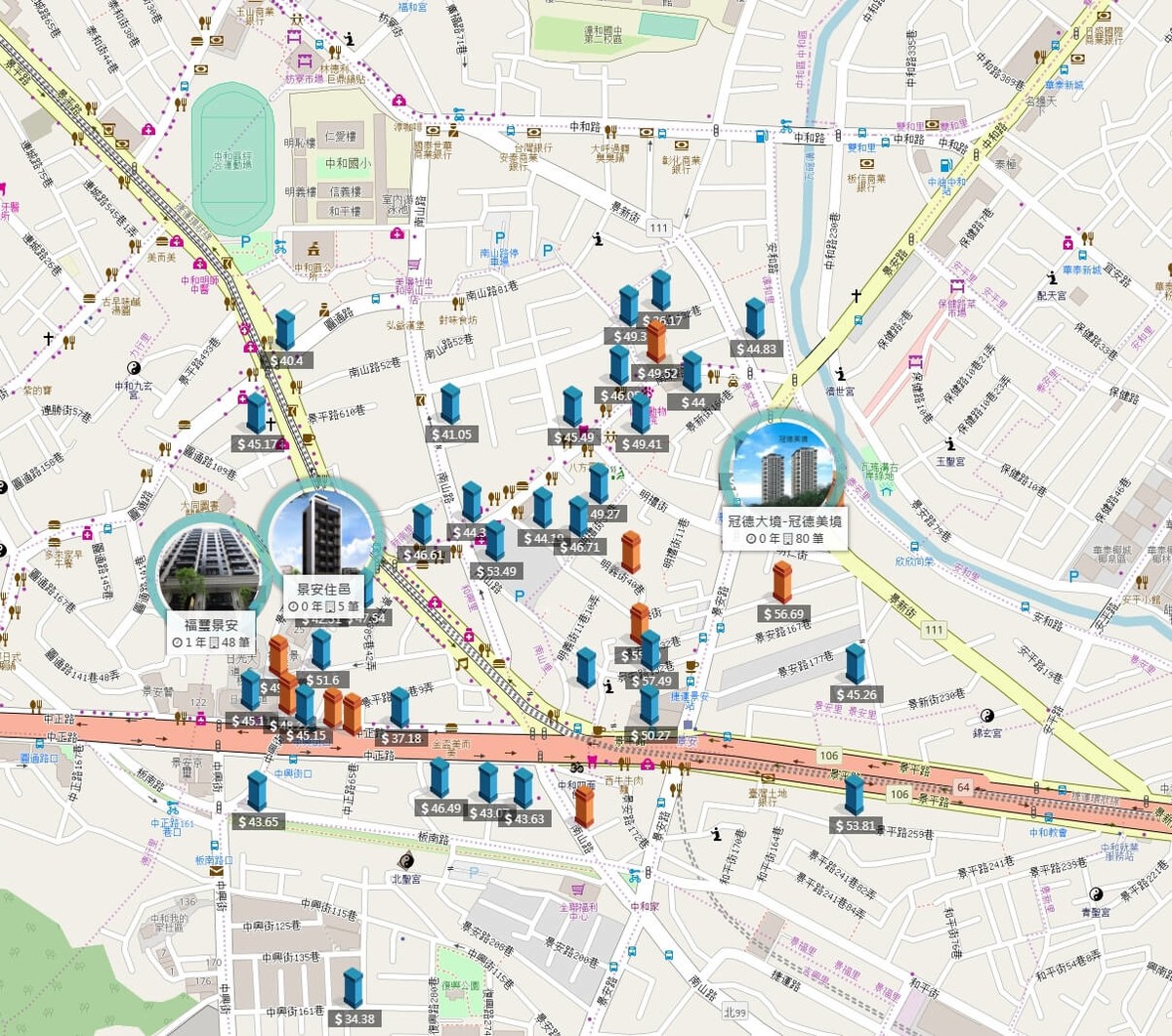
Task: Select the $46.61 building marker
Action: [x=422, y=524]
